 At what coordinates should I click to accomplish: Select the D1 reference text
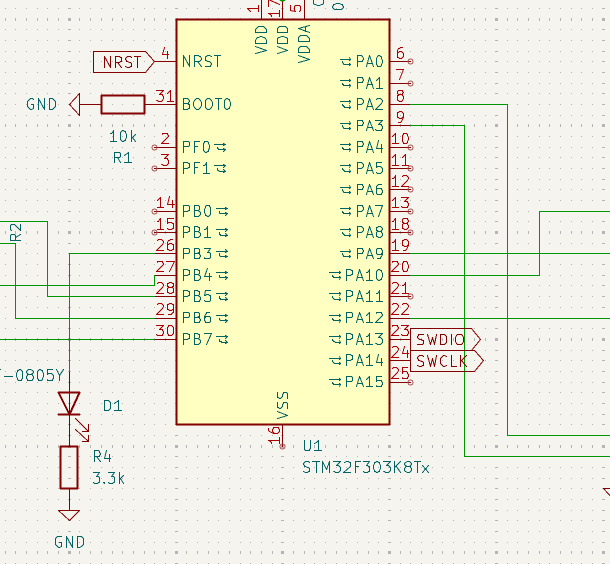pos(112,406)
